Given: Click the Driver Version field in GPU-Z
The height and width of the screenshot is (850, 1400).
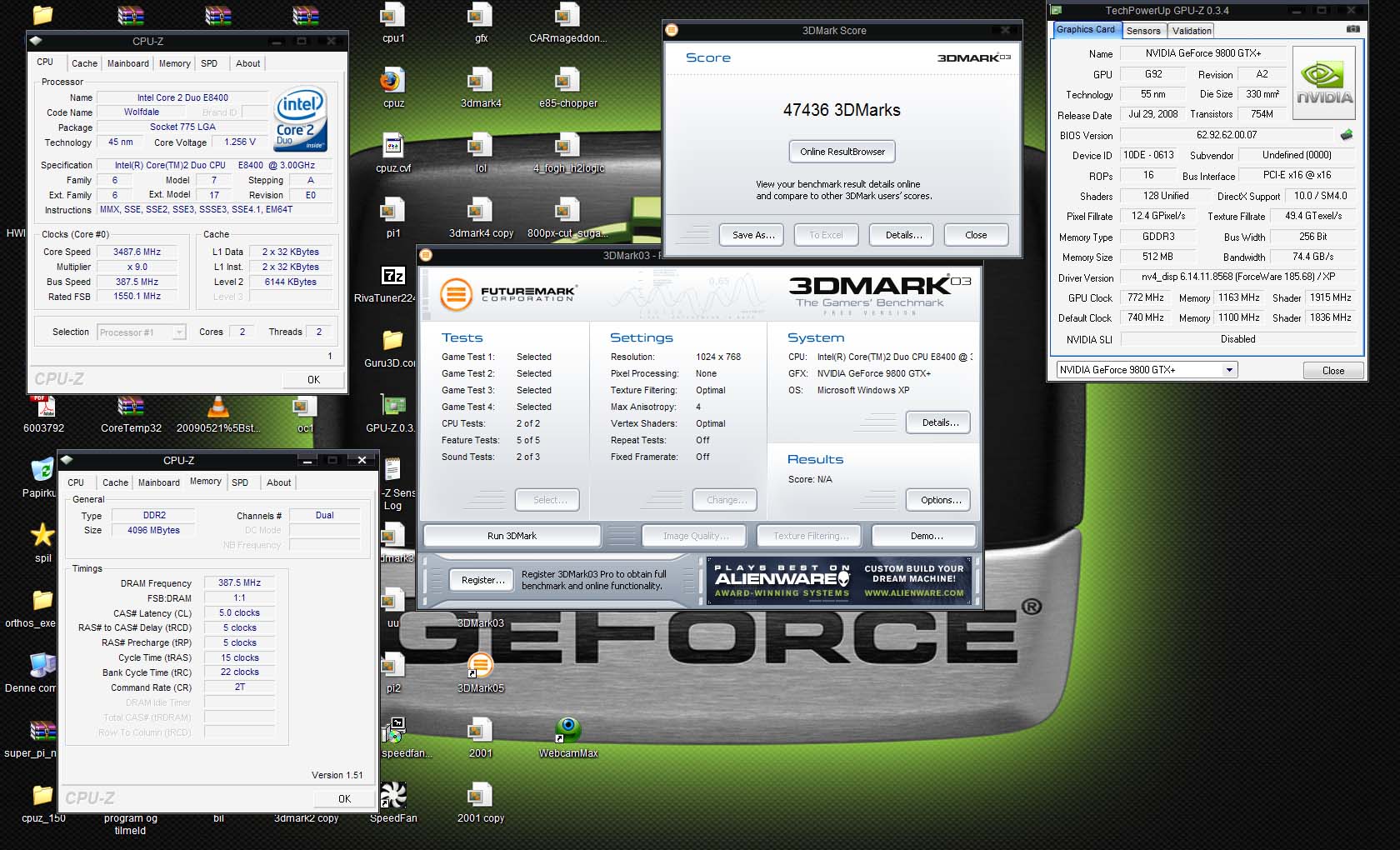Looking at the screenshot, I should click(x=1238, y=277).
